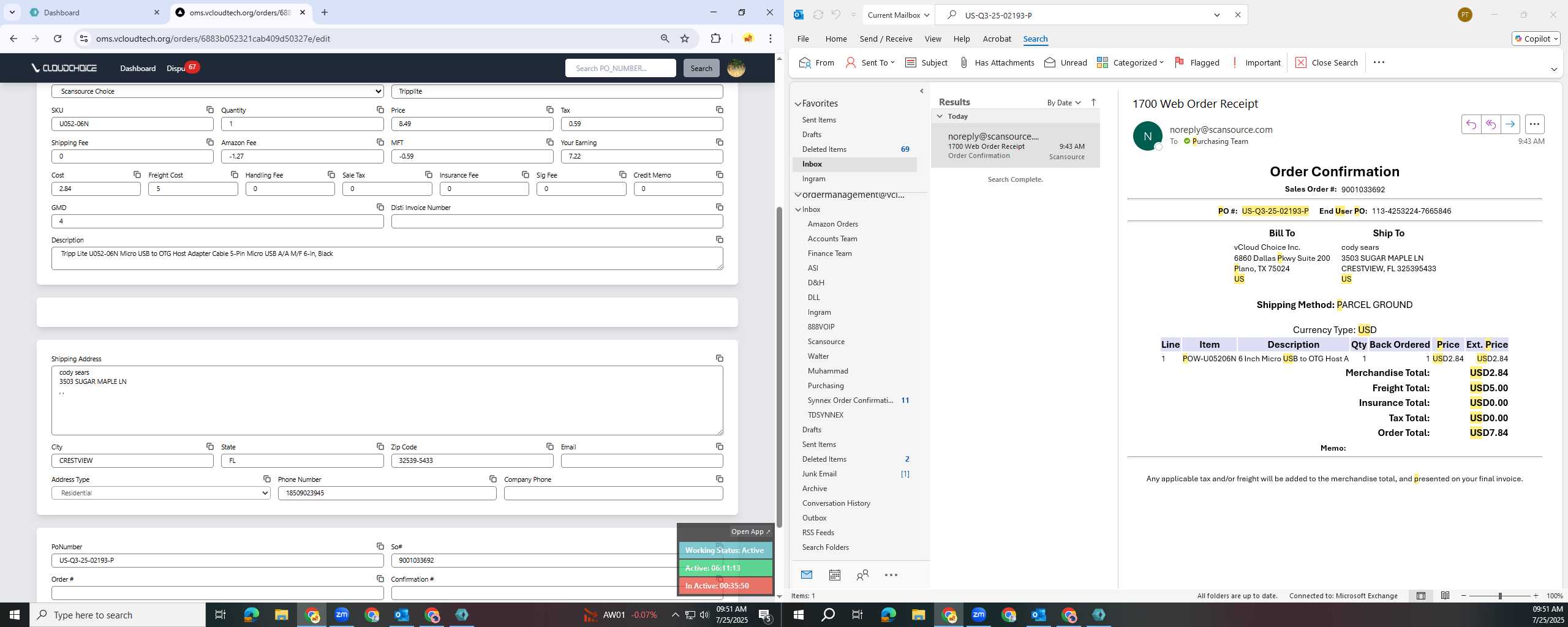Image resolution: width=1568 pixels, height=627 pixels.
Task: Copy the PoNumber value
Action: tap(380, 546)
